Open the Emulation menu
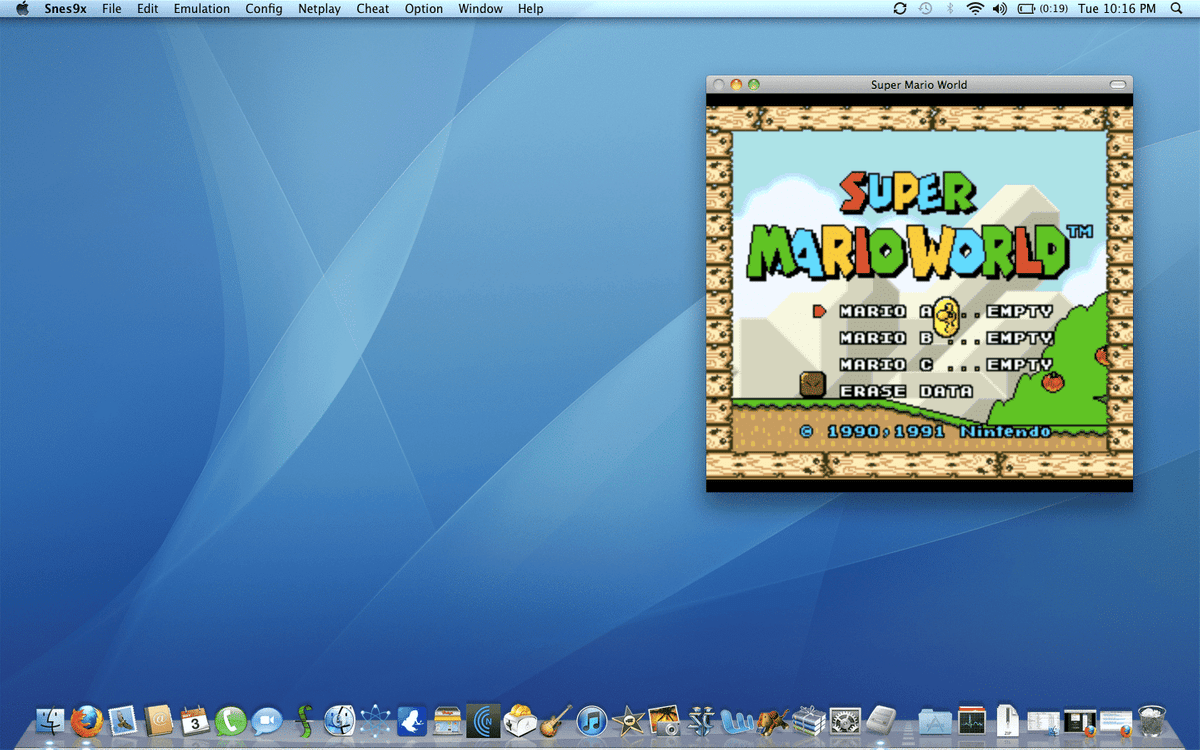Image resolution: width=1200 pixels, height=750 pixels. (201, 8)
